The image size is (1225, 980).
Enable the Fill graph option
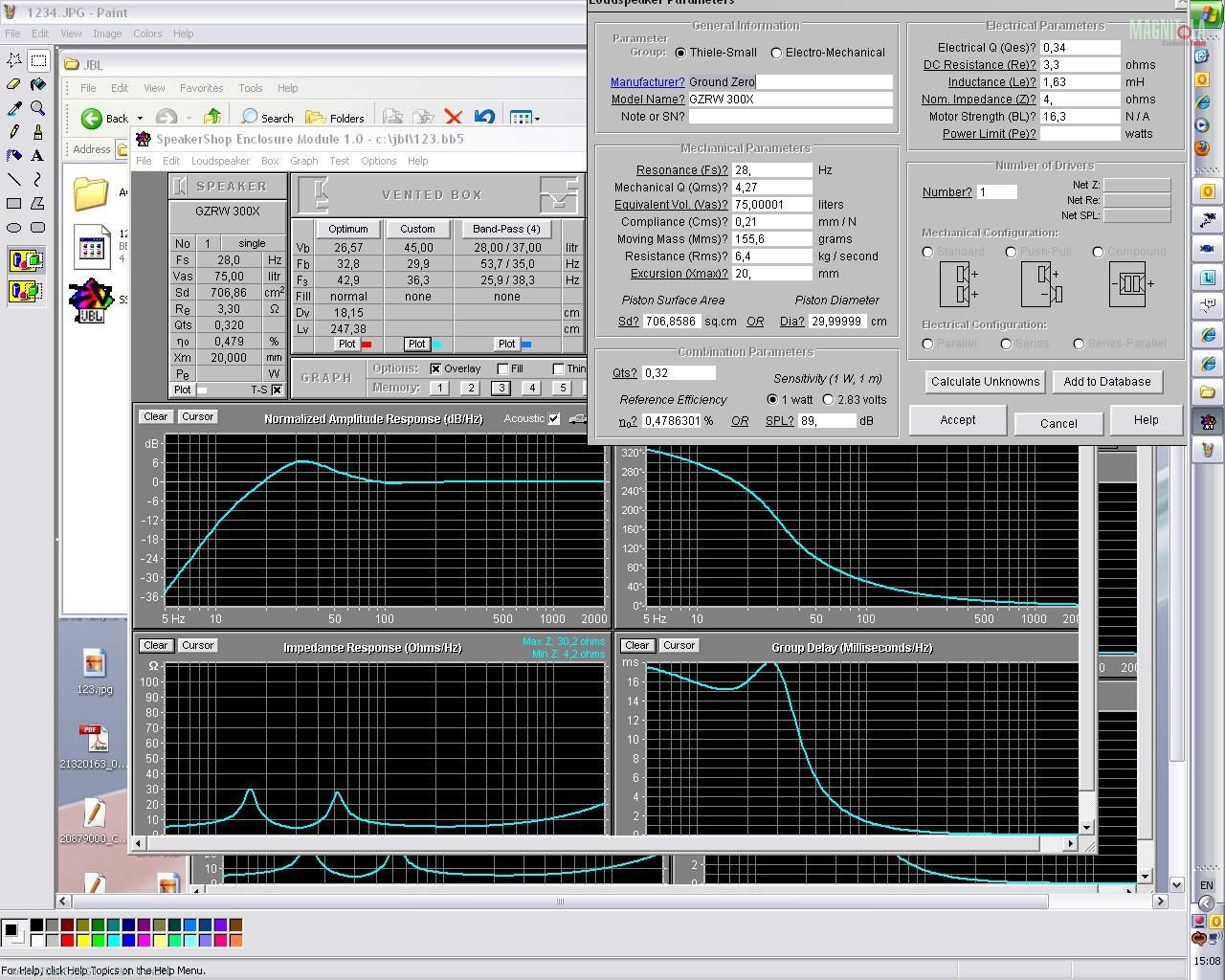click(503, 368)
